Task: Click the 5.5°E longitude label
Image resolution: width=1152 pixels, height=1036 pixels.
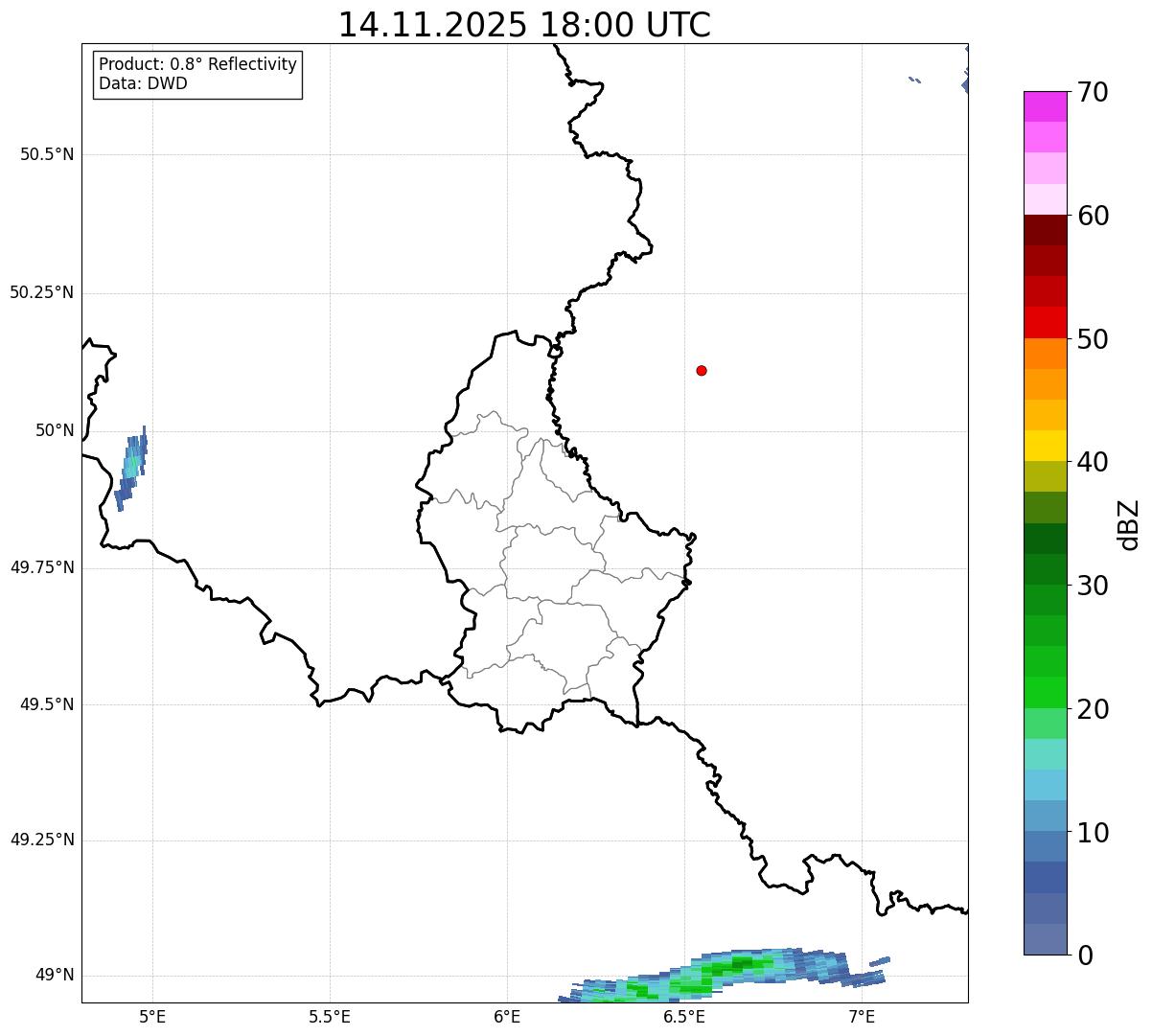Action: point(330,1016)
